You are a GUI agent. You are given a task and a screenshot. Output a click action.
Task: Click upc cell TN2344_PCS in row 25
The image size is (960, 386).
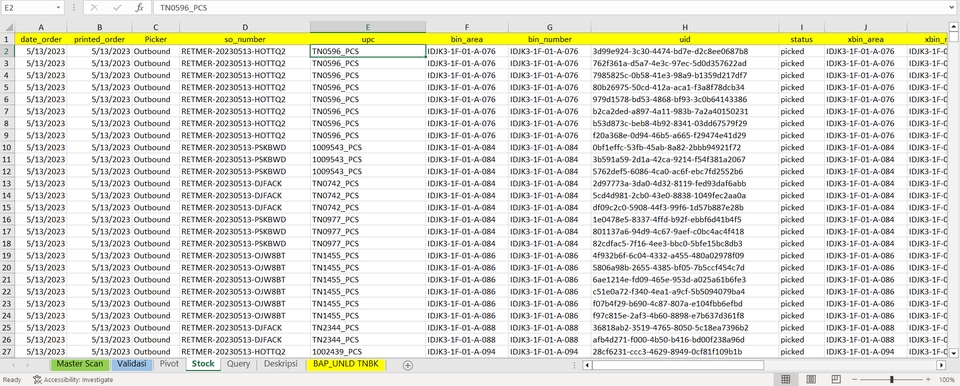click(x=368, y=328)
